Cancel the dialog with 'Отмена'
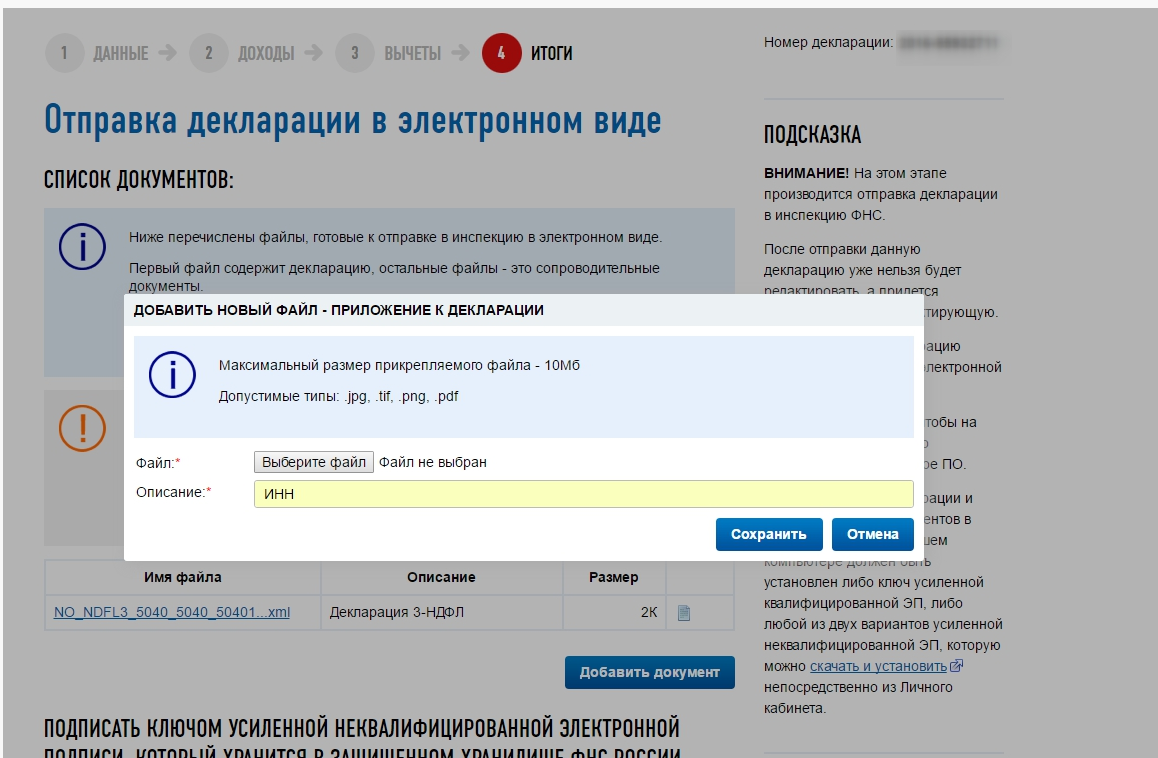This screenshot has width=1158, height=758. (x=872, y=534)
